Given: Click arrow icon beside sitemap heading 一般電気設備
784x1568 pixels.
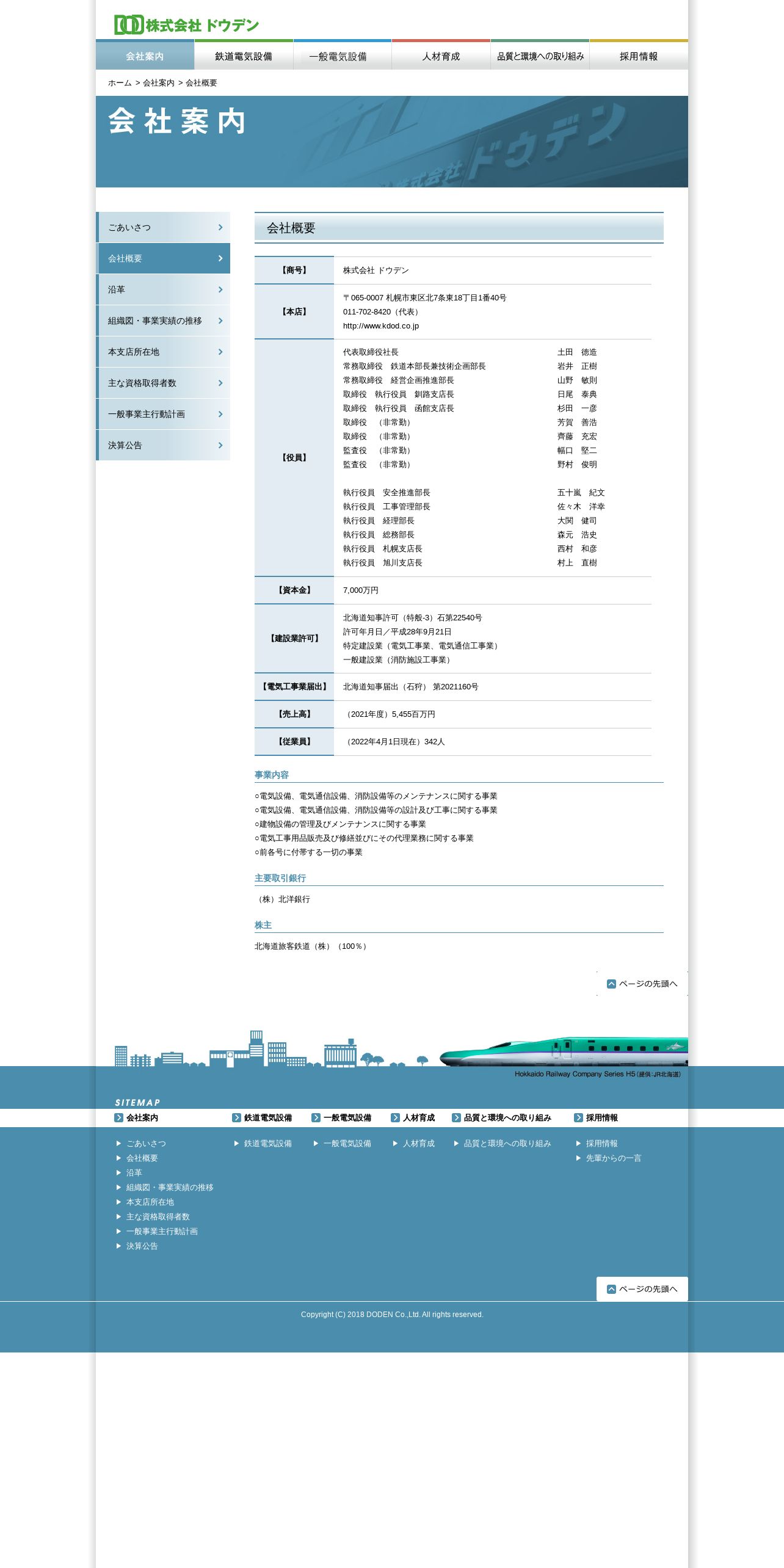Looking at the screenshot, I should point(316,1117).
